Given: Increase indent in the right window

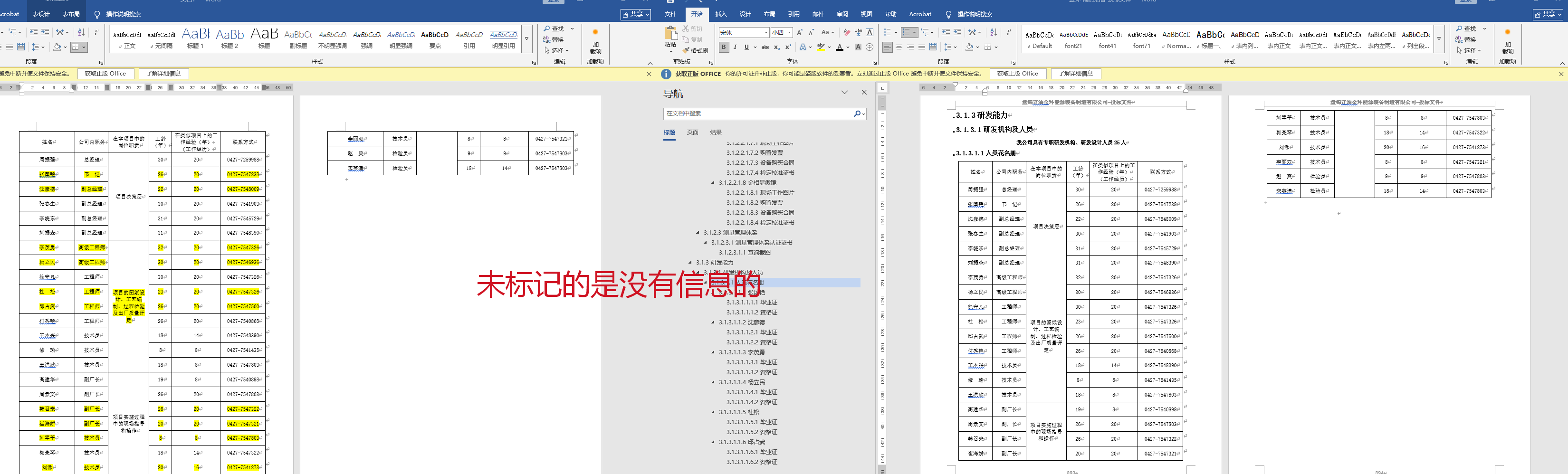Looking at the screenshot, I should pyautogui.click(x=957, y=32).
